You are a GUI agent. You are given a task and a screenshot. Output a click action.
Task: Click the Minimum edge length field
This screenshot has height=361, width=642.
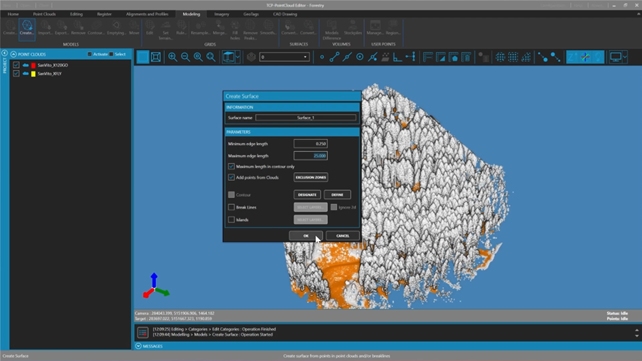(311, 144)
